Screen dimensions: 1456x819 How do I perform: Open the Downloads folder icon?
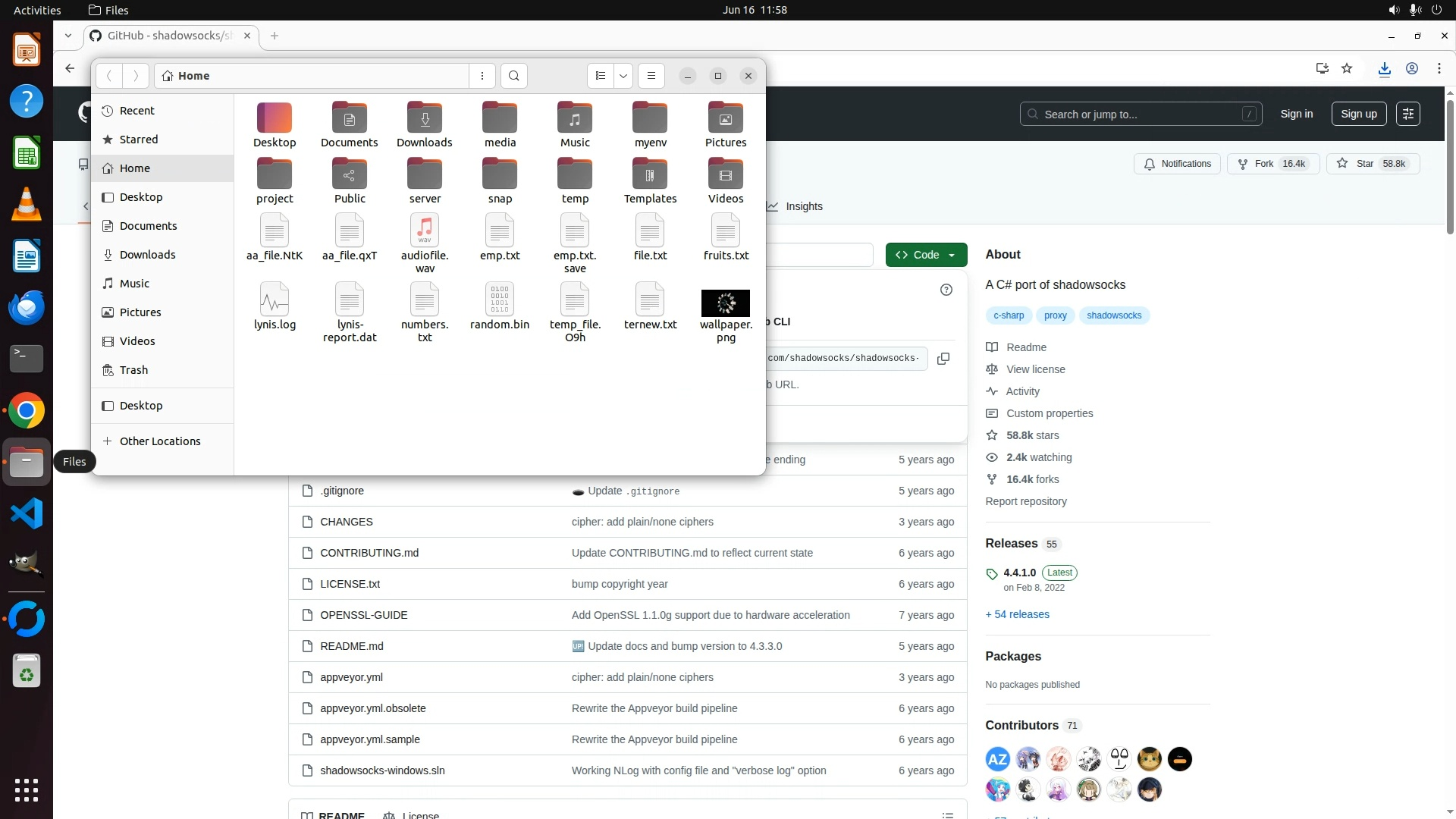click(425, 119)
